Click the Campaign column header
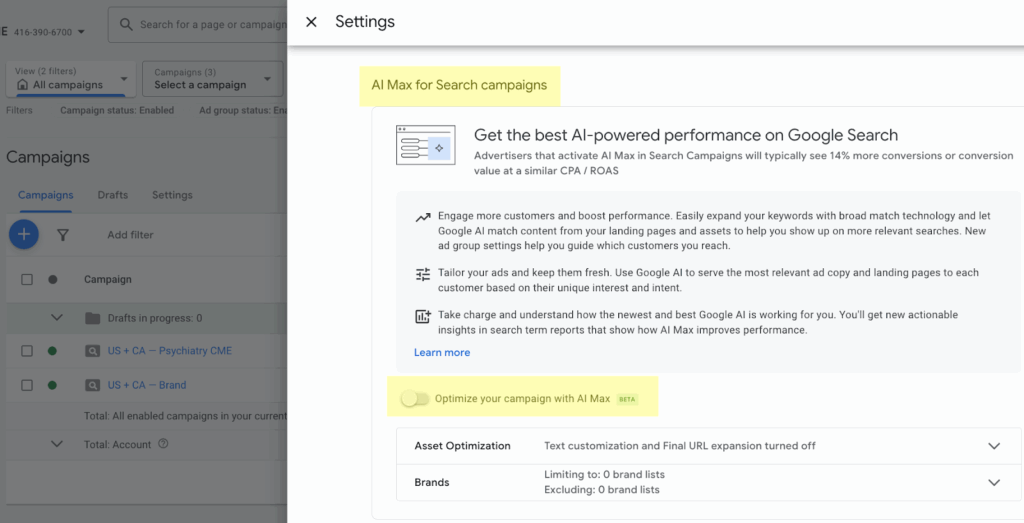Viewport: 1024px width, 523px height. (x=108, y=279)
